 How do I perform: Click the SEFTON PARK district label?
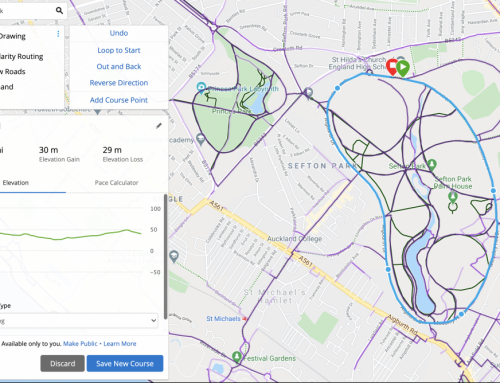tap(322, 166)
